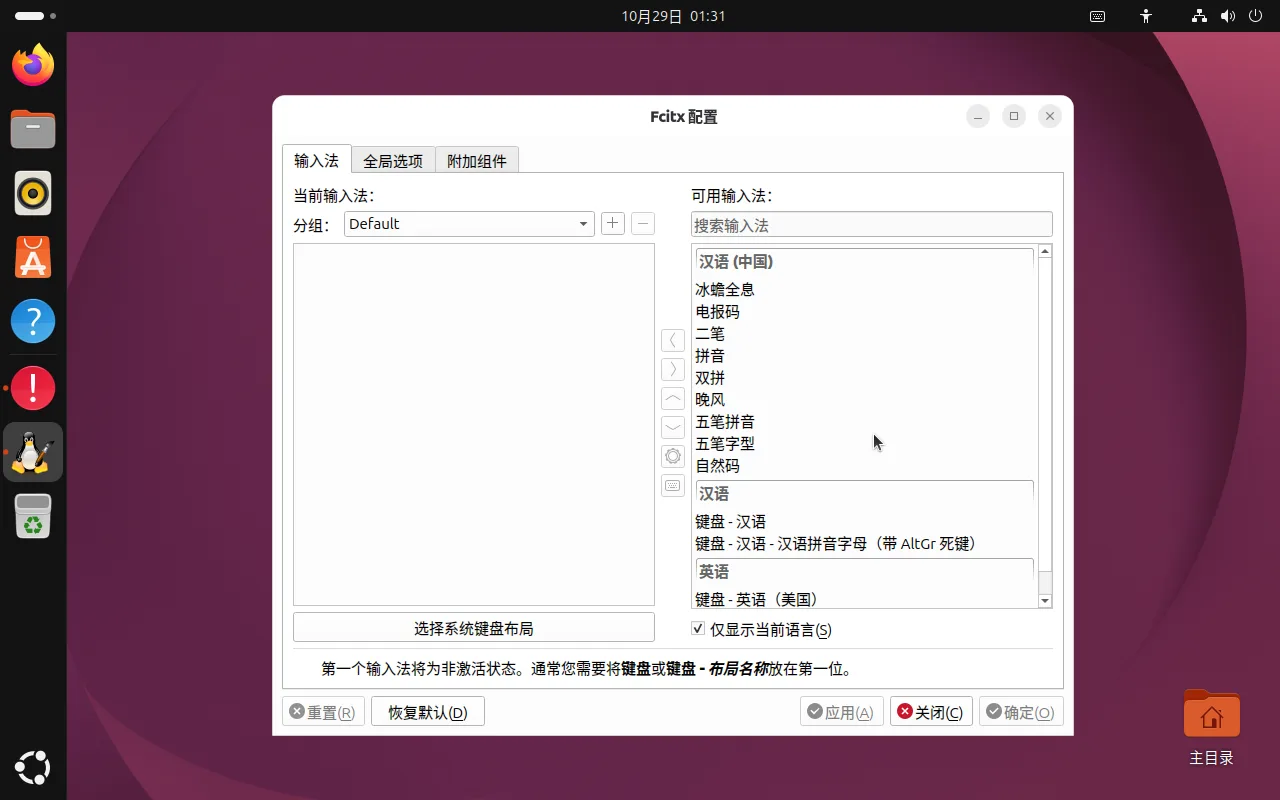Click the move up arrow icon
The image size is (1280, 800).
(x=673, y=398)
